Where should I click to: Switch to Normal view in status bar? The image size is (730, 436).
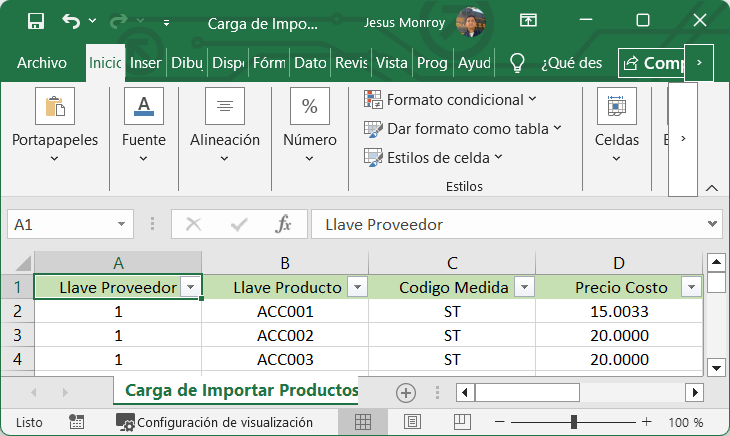pos(363,422)
